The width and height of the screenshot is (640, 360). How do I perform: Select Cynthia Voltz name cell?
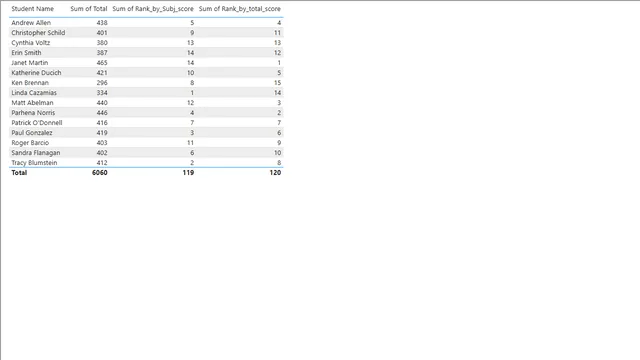click(x=31, y=43)
